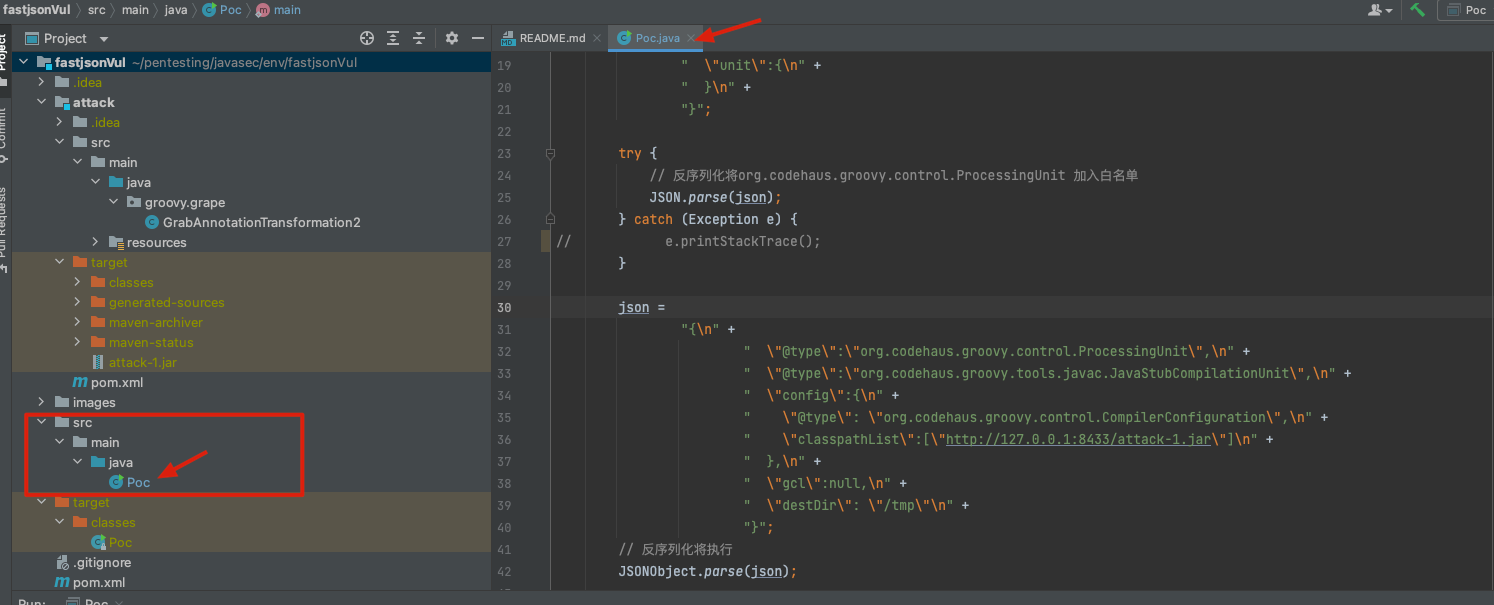Click JSON.parse(json) on line 25
The image size is (1494, 605).
[715, 197]
